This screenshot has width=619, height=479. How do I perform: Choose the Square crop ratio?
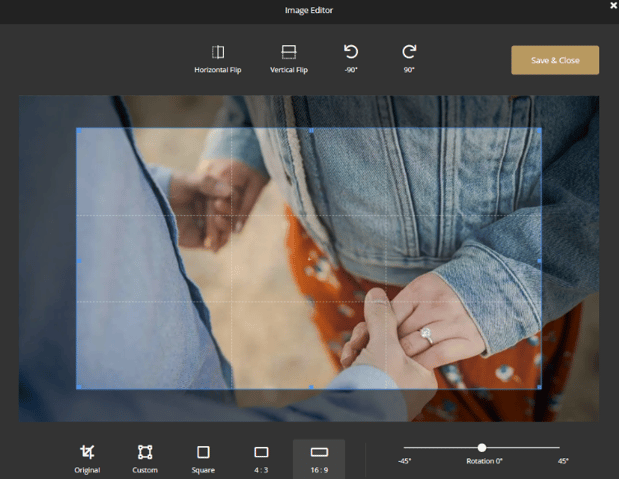203,452
